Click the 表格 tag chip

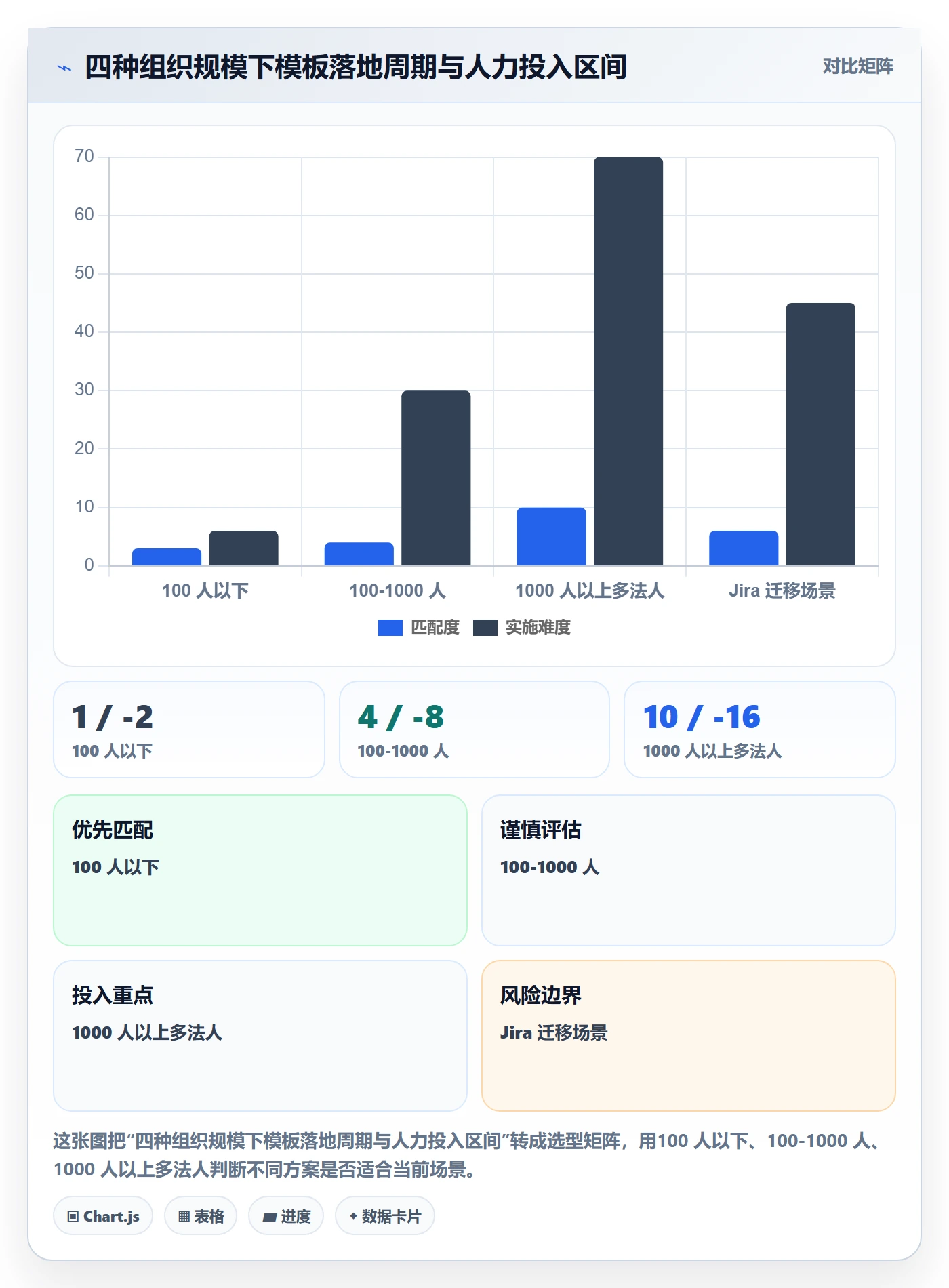(x=201, y=1216)
